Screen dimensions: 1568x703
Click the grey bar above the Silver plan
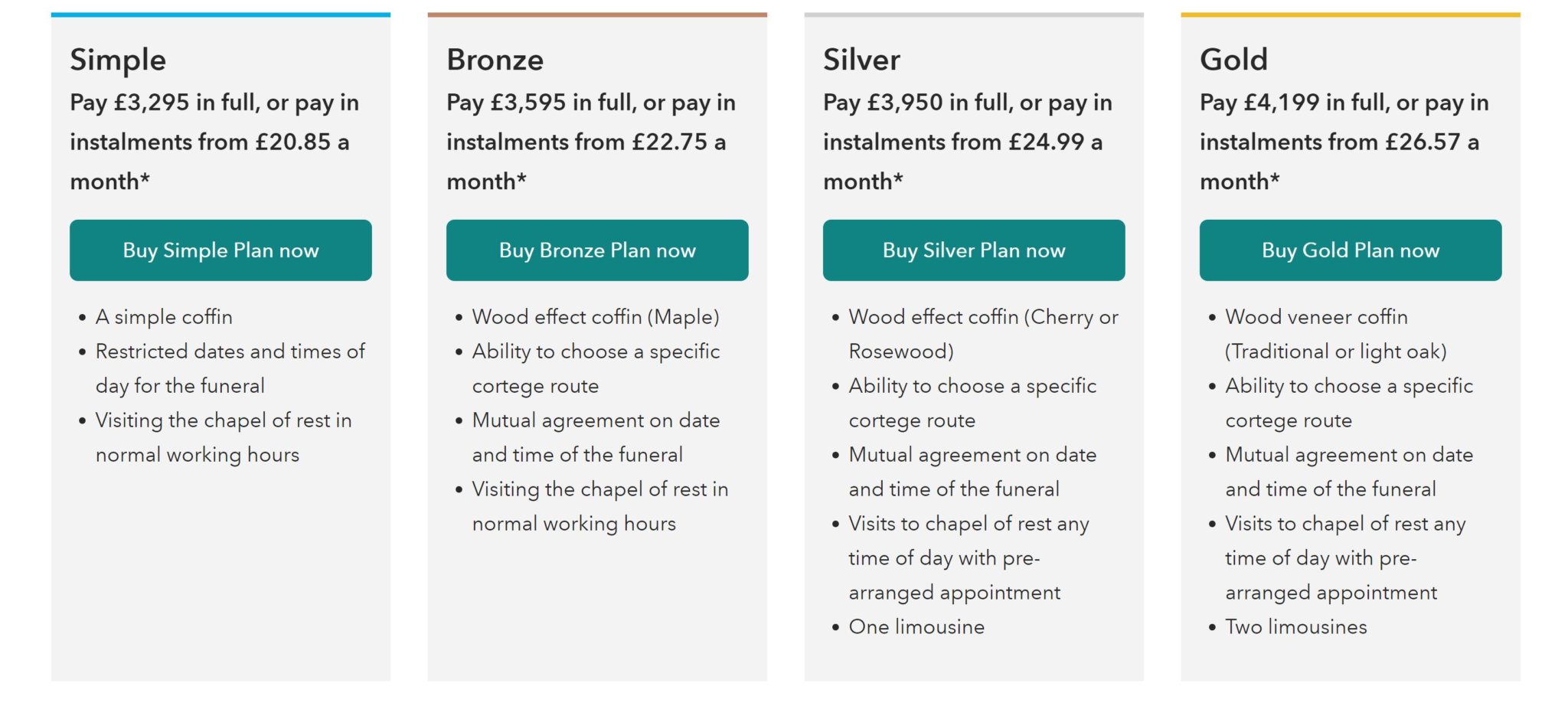[x=973, y=13]
